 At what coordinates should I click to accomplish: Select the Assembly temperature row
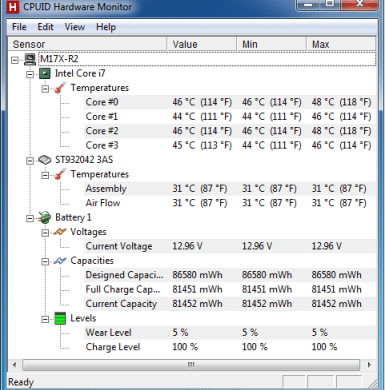tap(230, 189)
